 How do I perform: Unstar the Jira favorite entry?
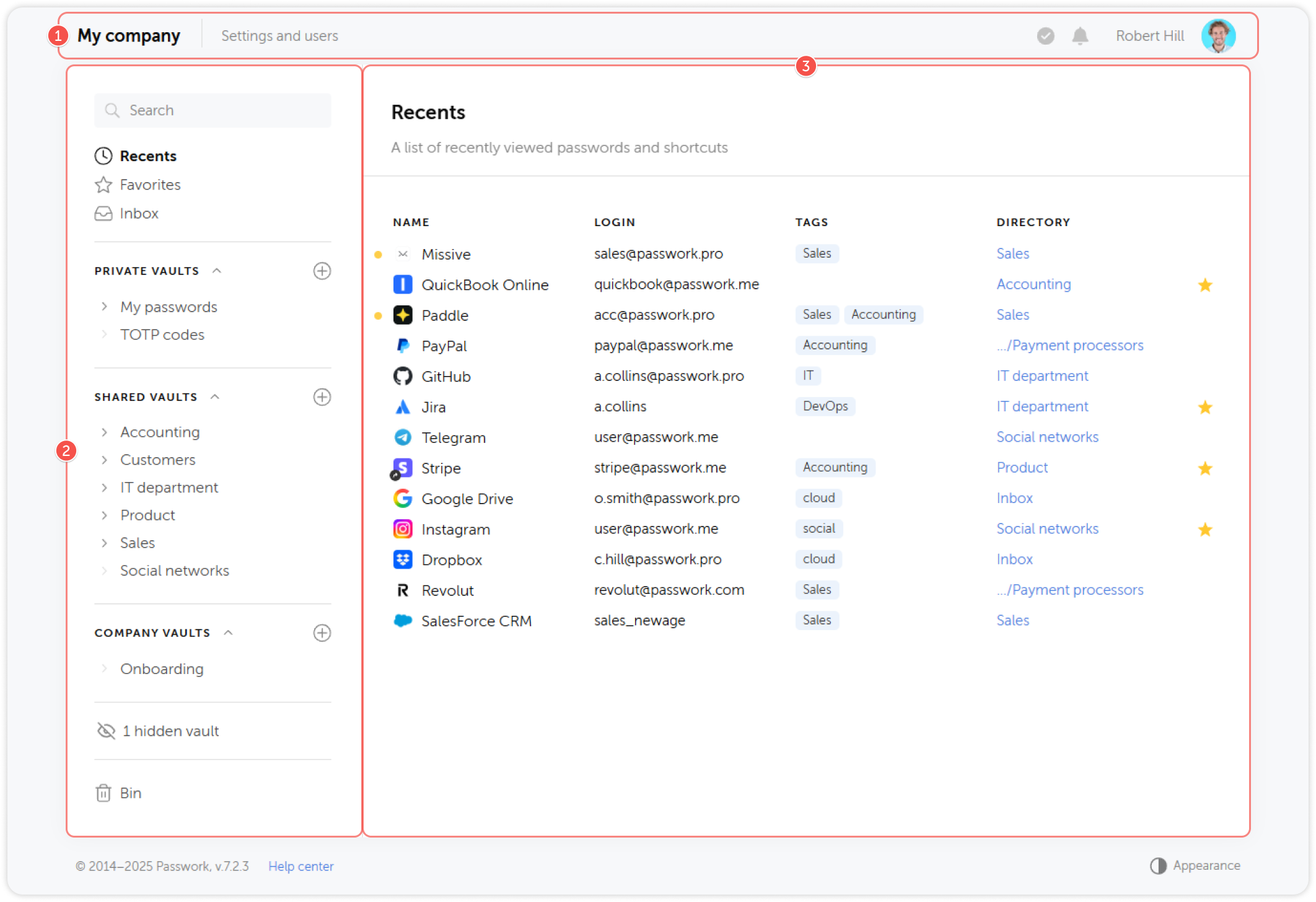(1206, 407)
